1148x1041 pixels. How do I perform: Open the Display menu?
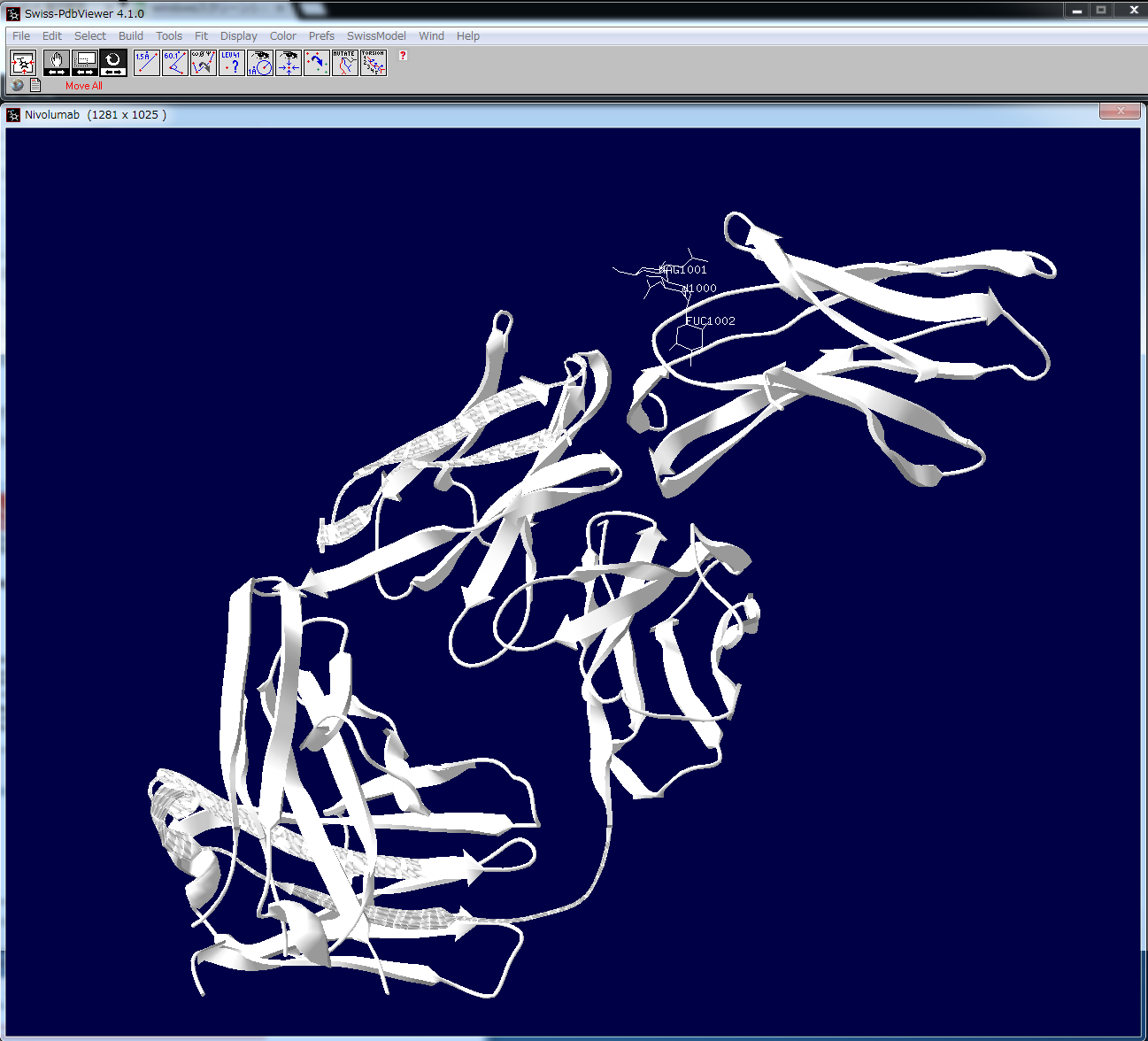pyautogui.click(x=238, y=36)
